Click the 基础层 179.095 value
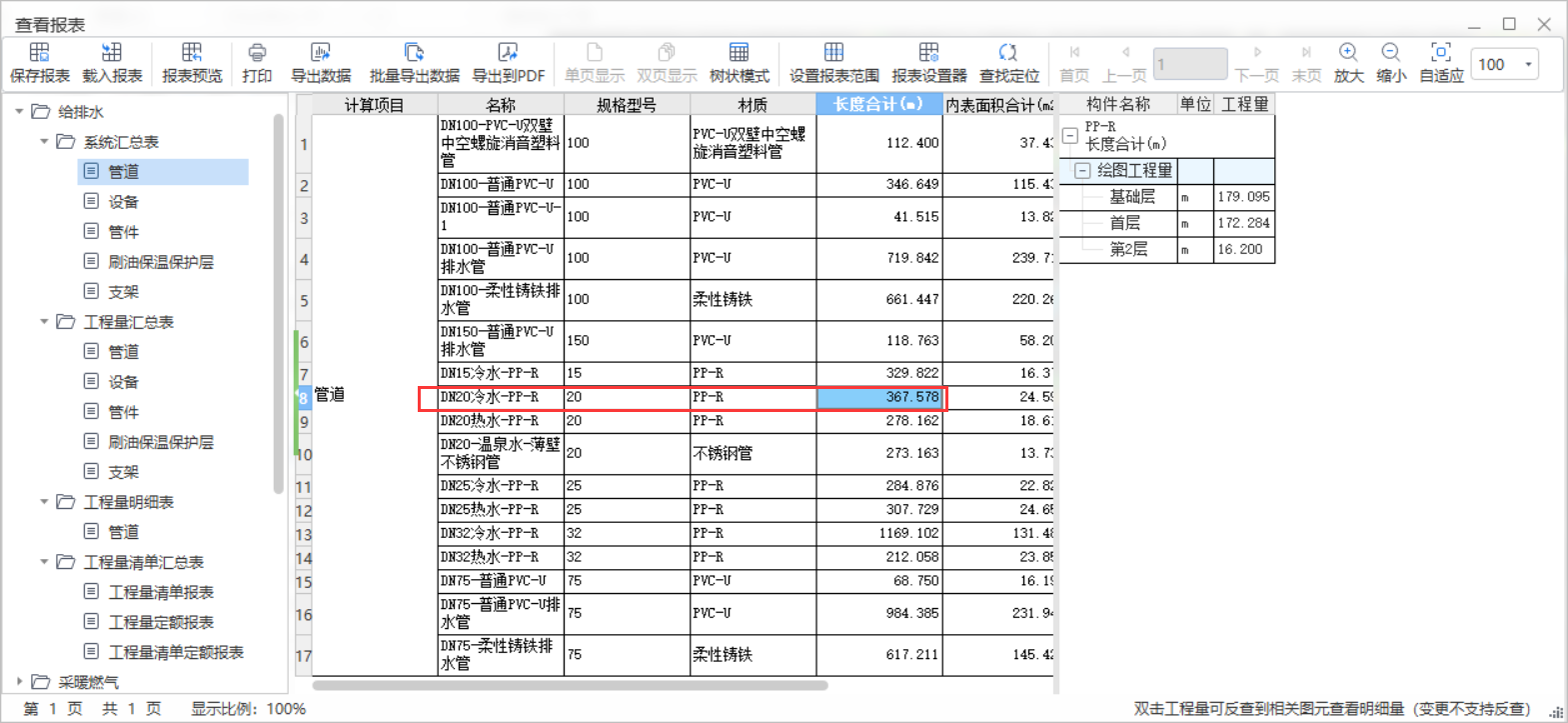 pos(1244,197)
